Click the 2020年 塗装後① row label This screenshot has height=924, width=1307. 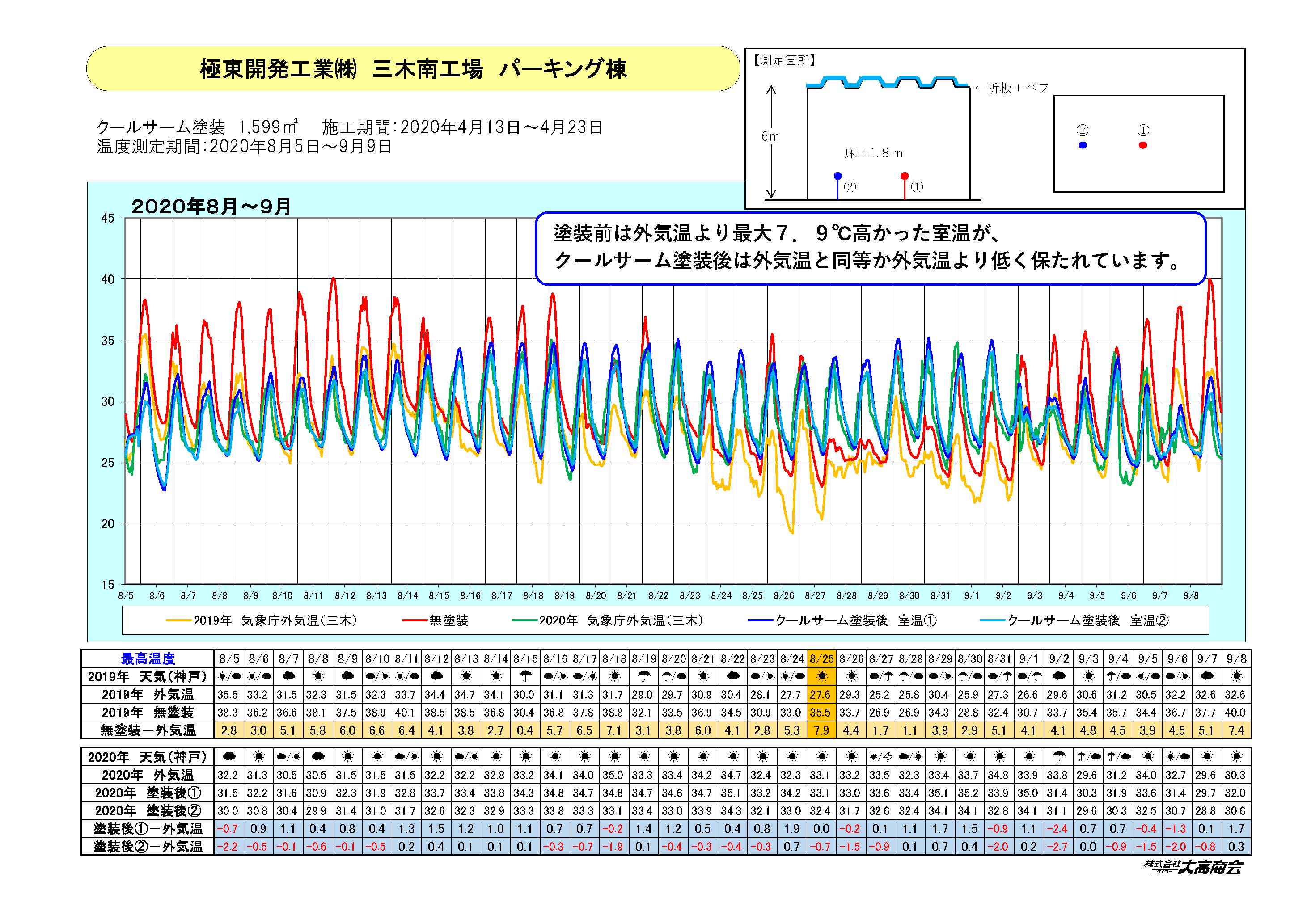(x=148, y=793)
